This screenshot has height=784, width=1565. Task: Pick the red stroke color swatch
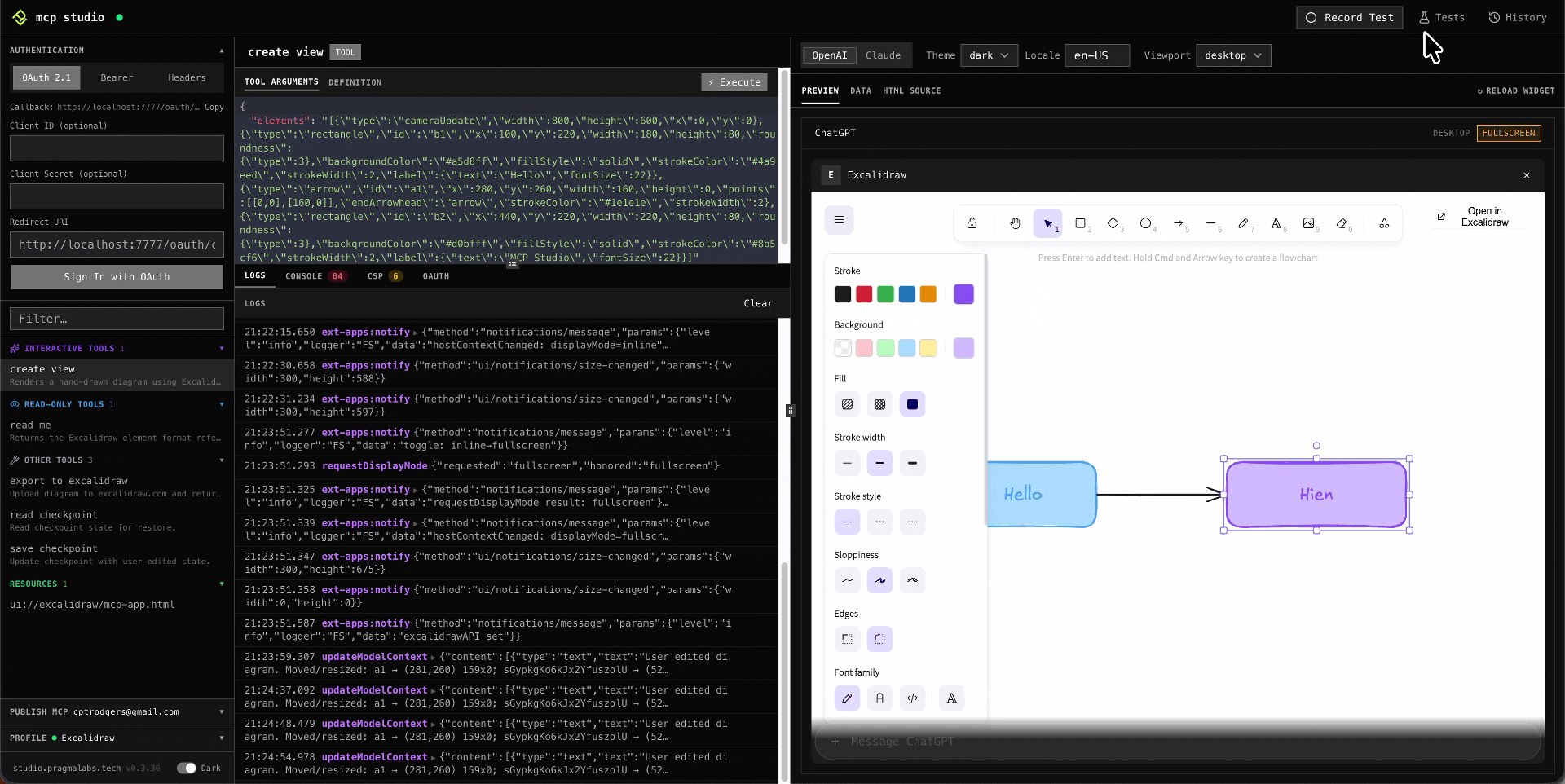coord(864,294)
